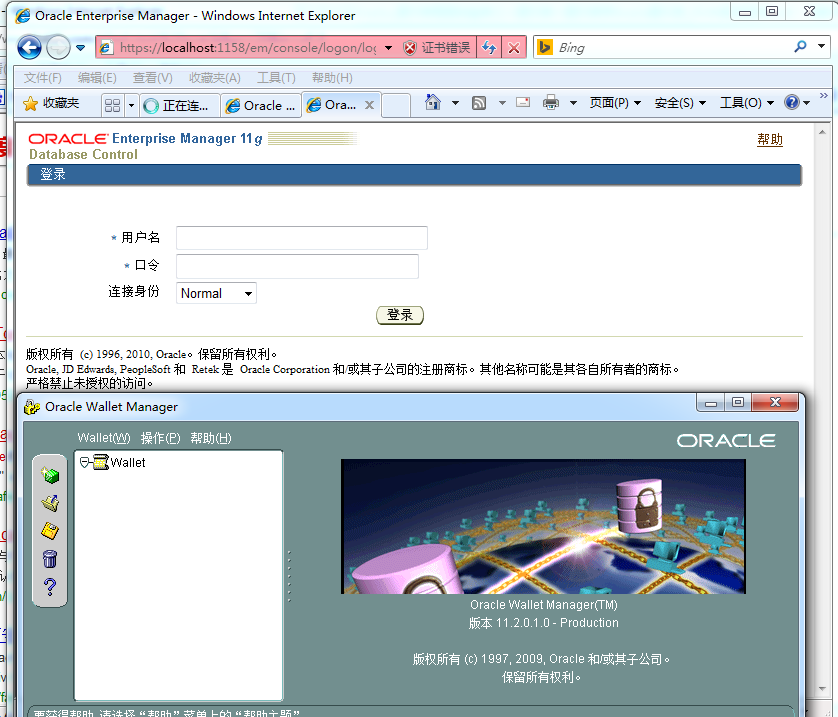This screenshot has height=717, width=838.
Task: Open the 收藏夹(A) menu
Action: pos(215,78)
